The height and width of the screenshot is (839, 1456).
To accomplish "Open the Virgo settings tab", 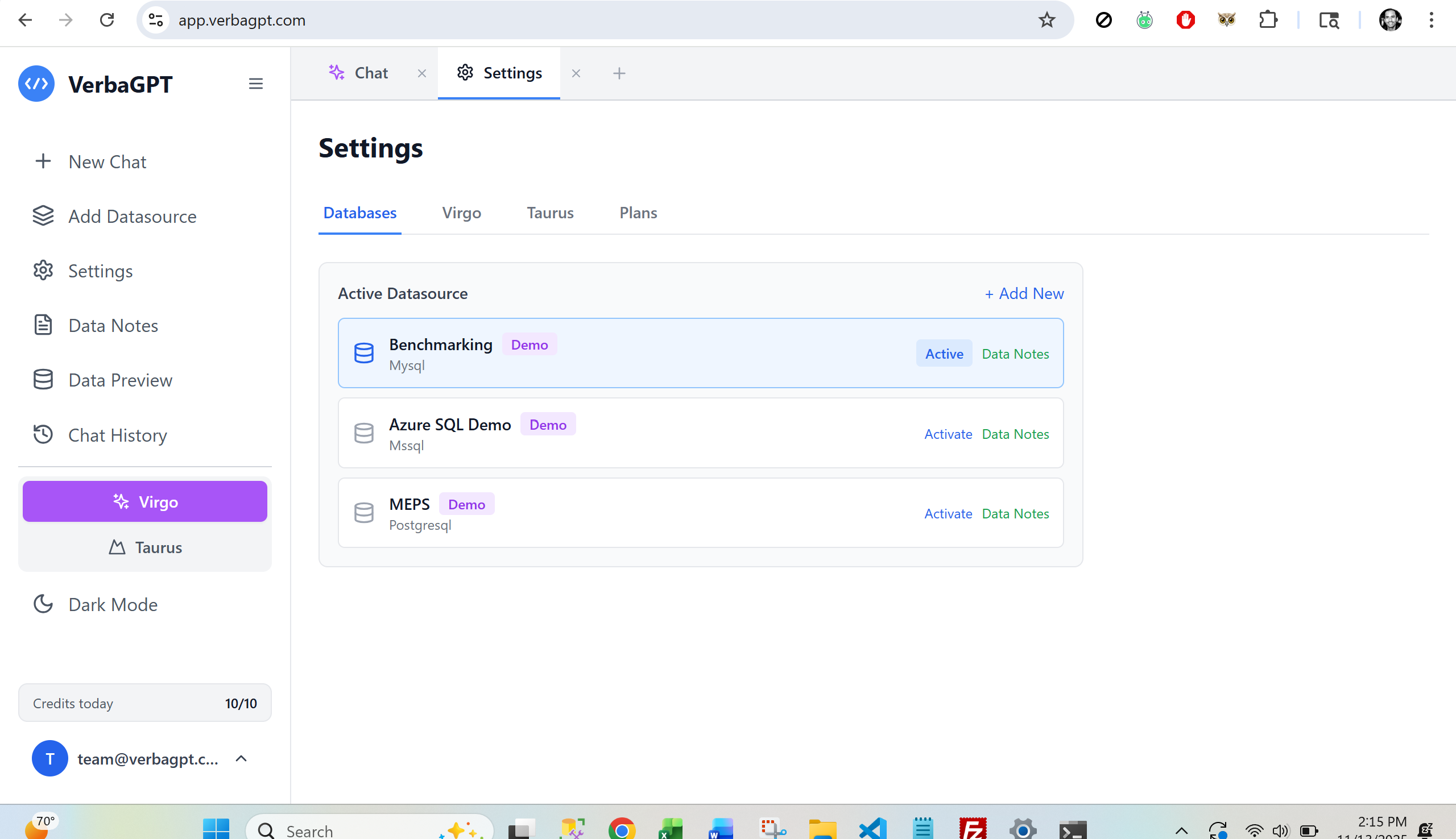I will [461, 213].
